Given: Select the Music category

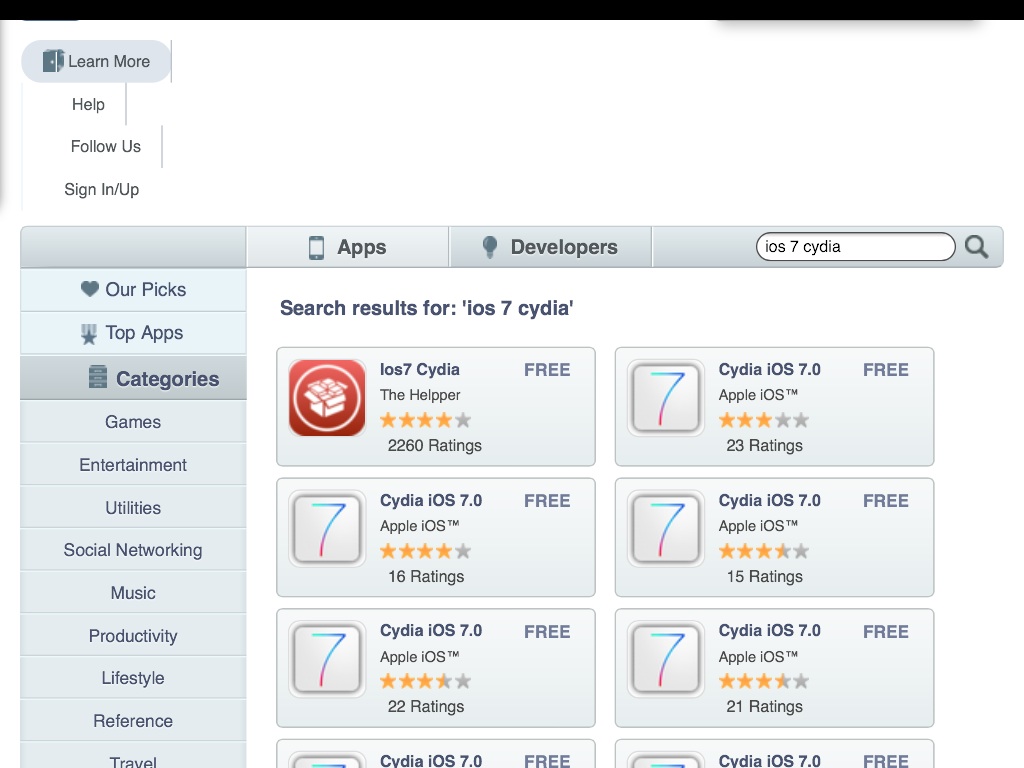Looking at the screenshot, I should [x=133, y=593].
